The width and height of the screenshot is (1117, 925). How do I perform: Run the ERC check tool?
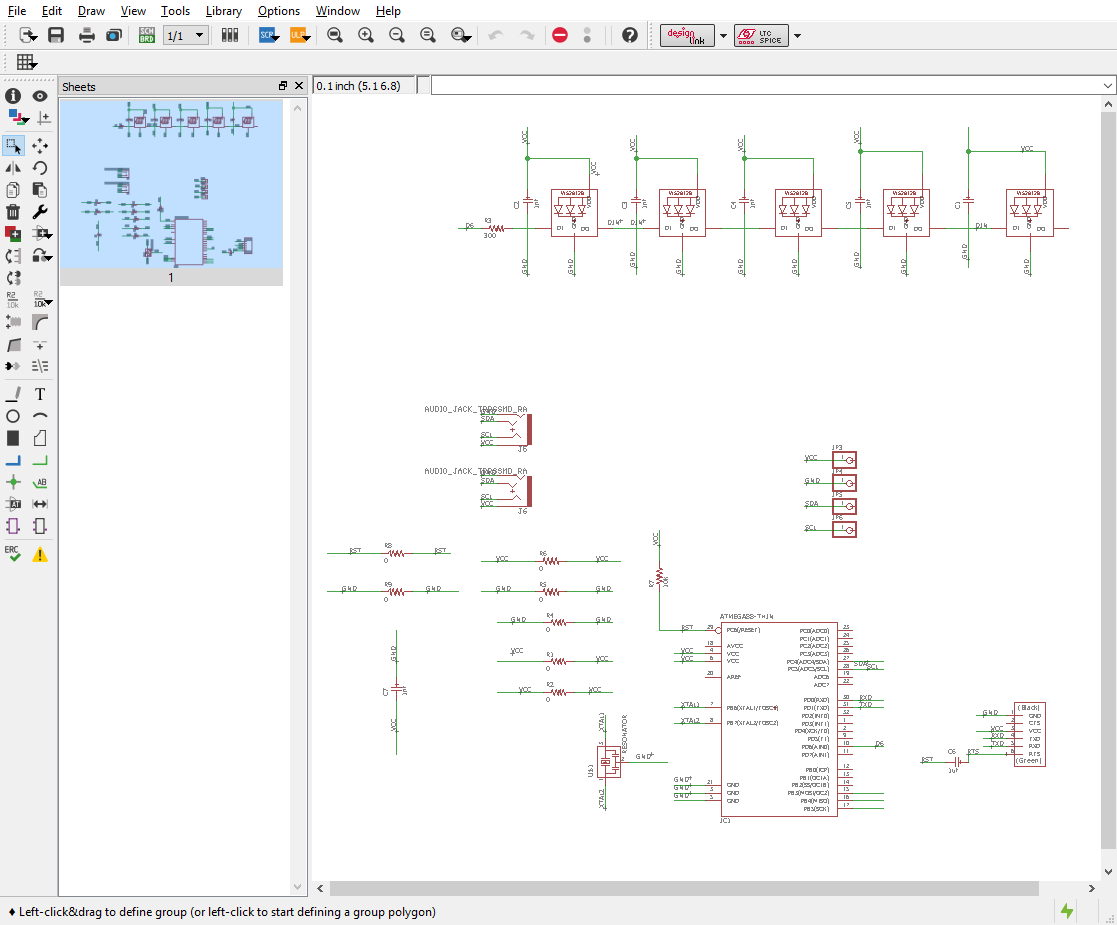13,554
